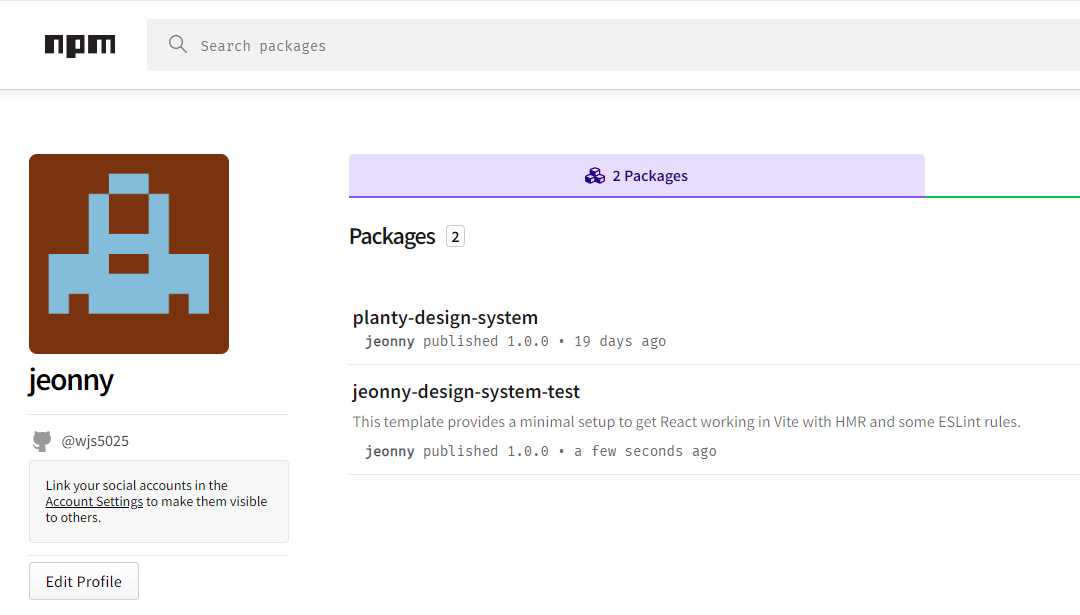Click the Vite template description text
The height and width of the screenshot is (615, 1080).
tap(687, 421)
